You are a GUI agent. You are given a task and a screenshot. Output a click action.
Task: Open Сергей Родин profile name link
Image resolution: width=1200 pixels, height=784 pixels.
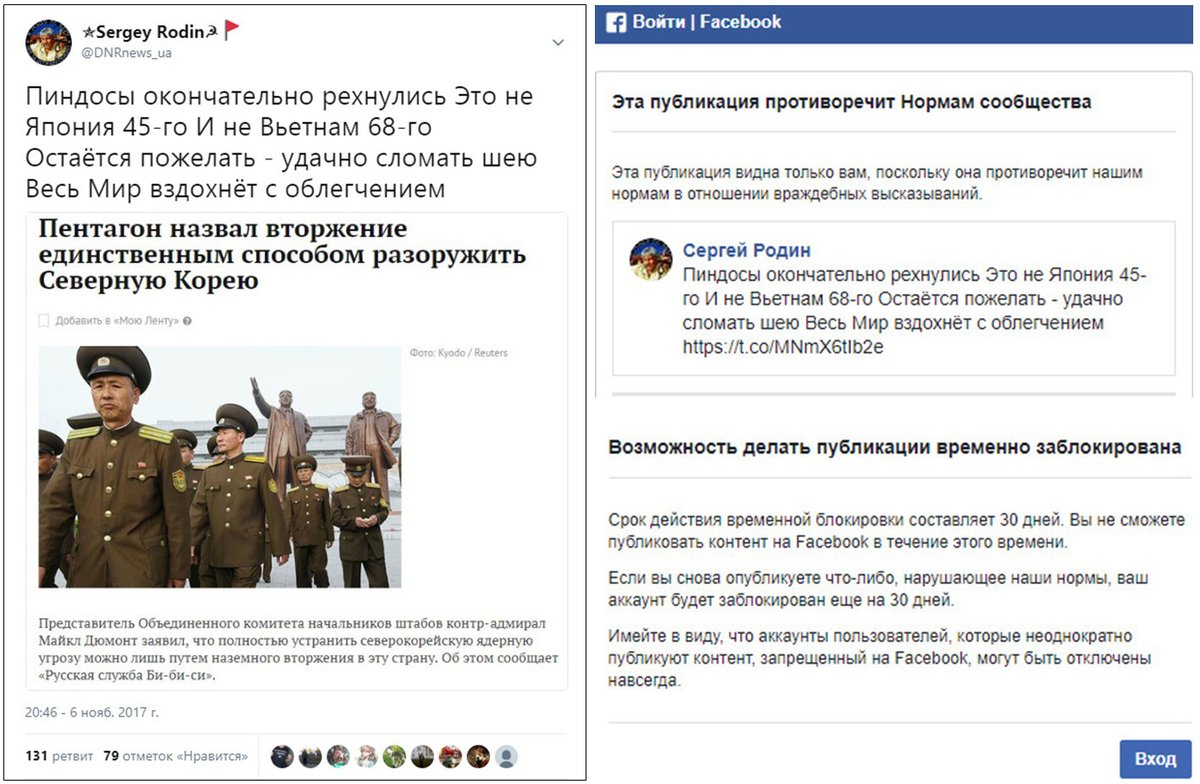[x=747, y=250]
